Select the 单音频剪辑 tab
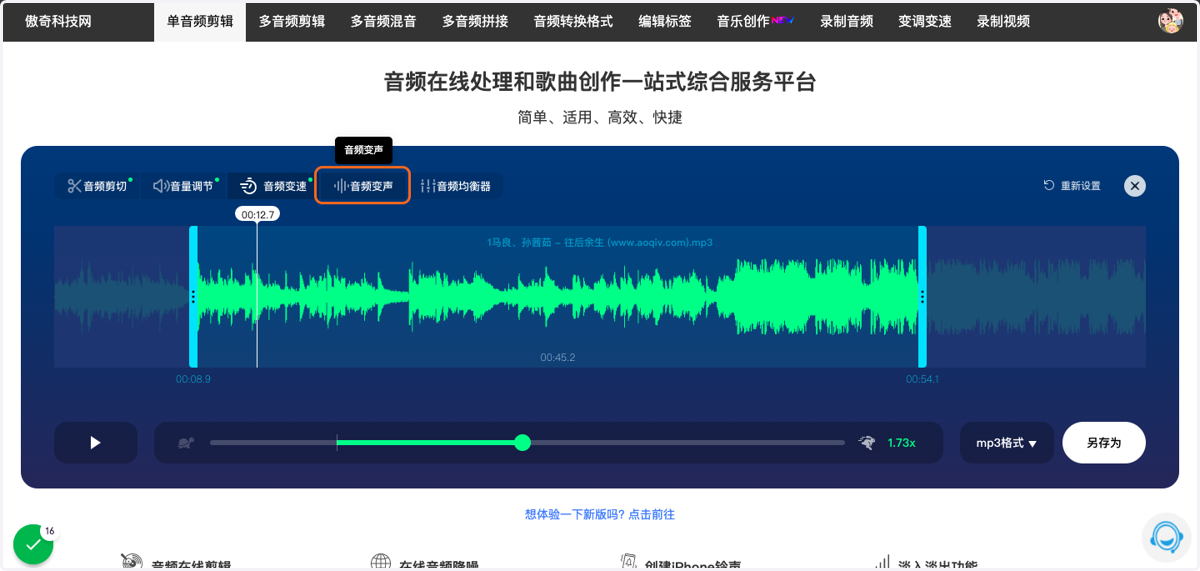The height and width of the screenshot is (571, 1200). coord(200,21)
